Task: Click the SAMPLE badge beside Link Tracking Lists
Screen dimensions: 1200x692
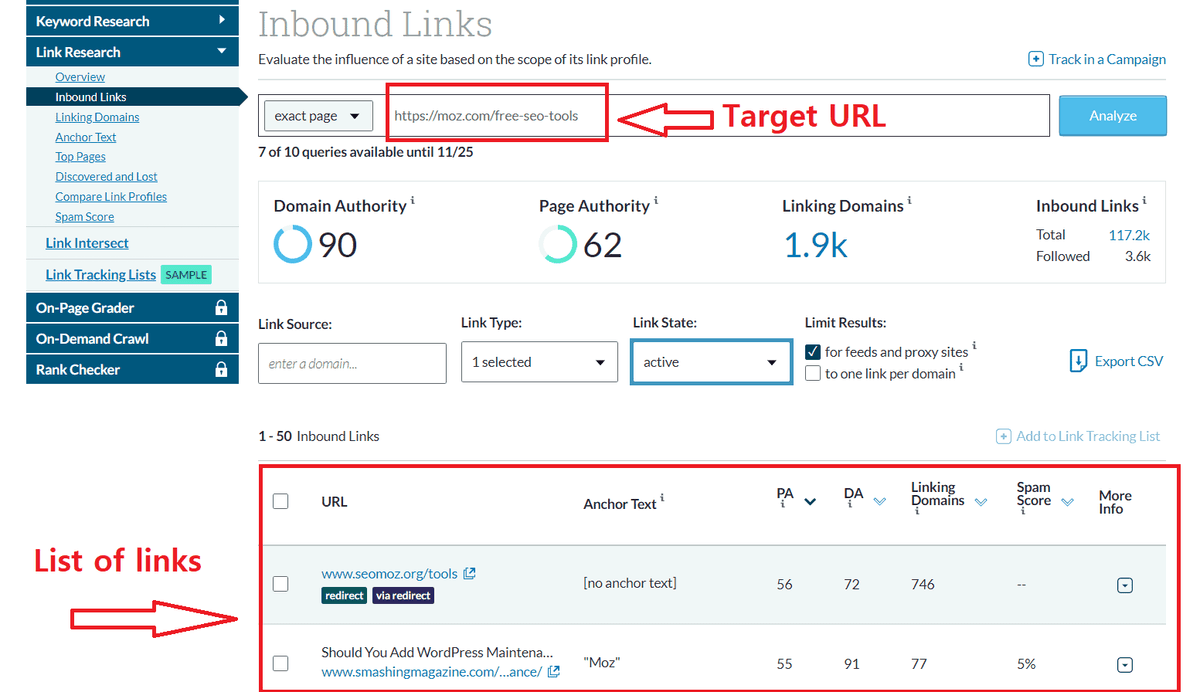Action: [186, 275]
